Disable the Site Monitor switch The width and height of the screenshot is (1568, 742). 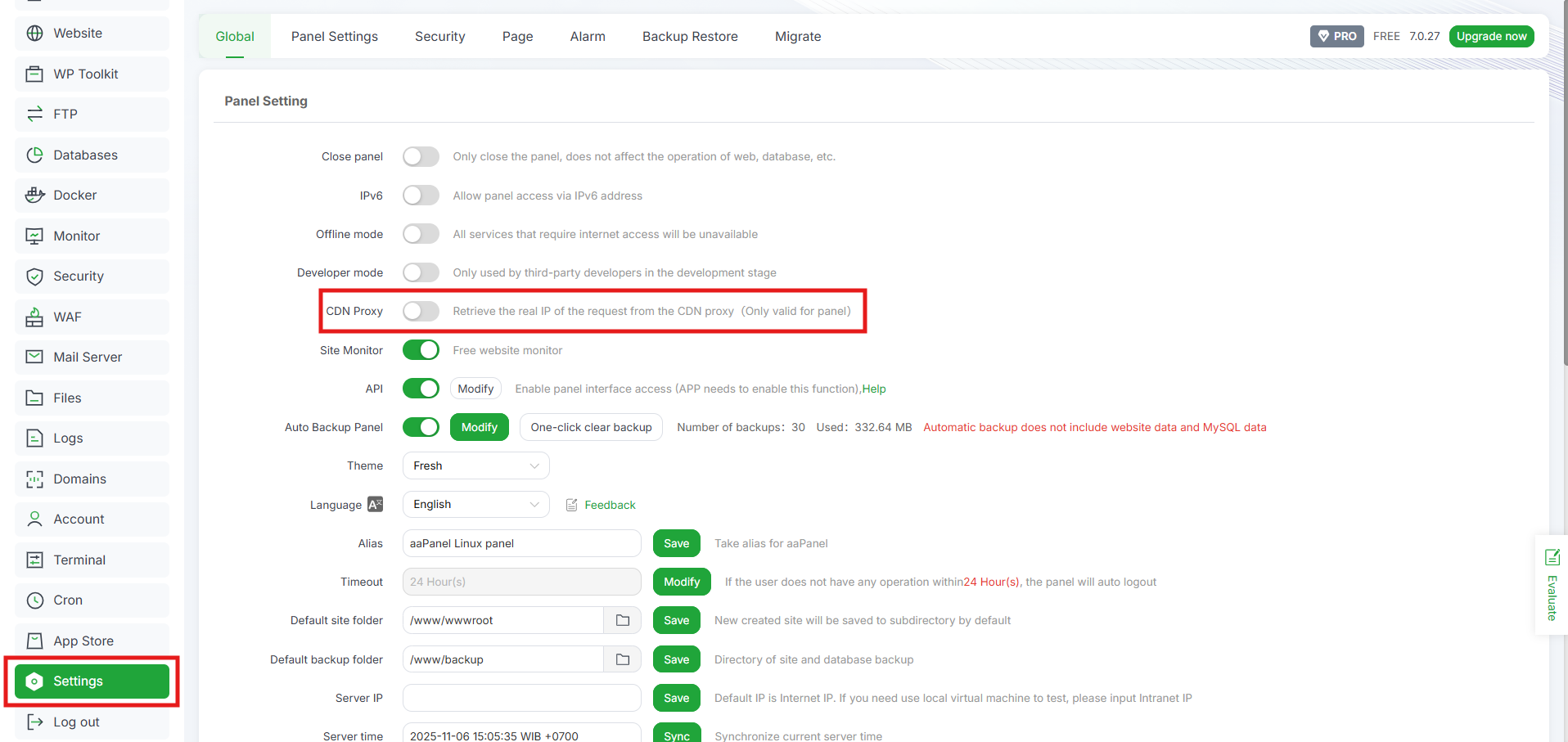coord(421,350)
